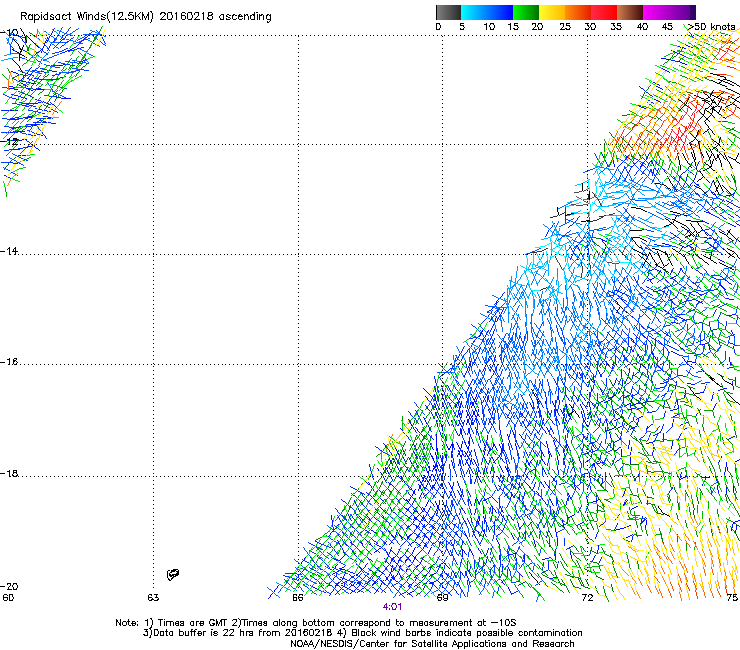The height and width of the screenshot is (650, 740).
Task: Click the 72 longitude label
Action: tap(587, 598)
